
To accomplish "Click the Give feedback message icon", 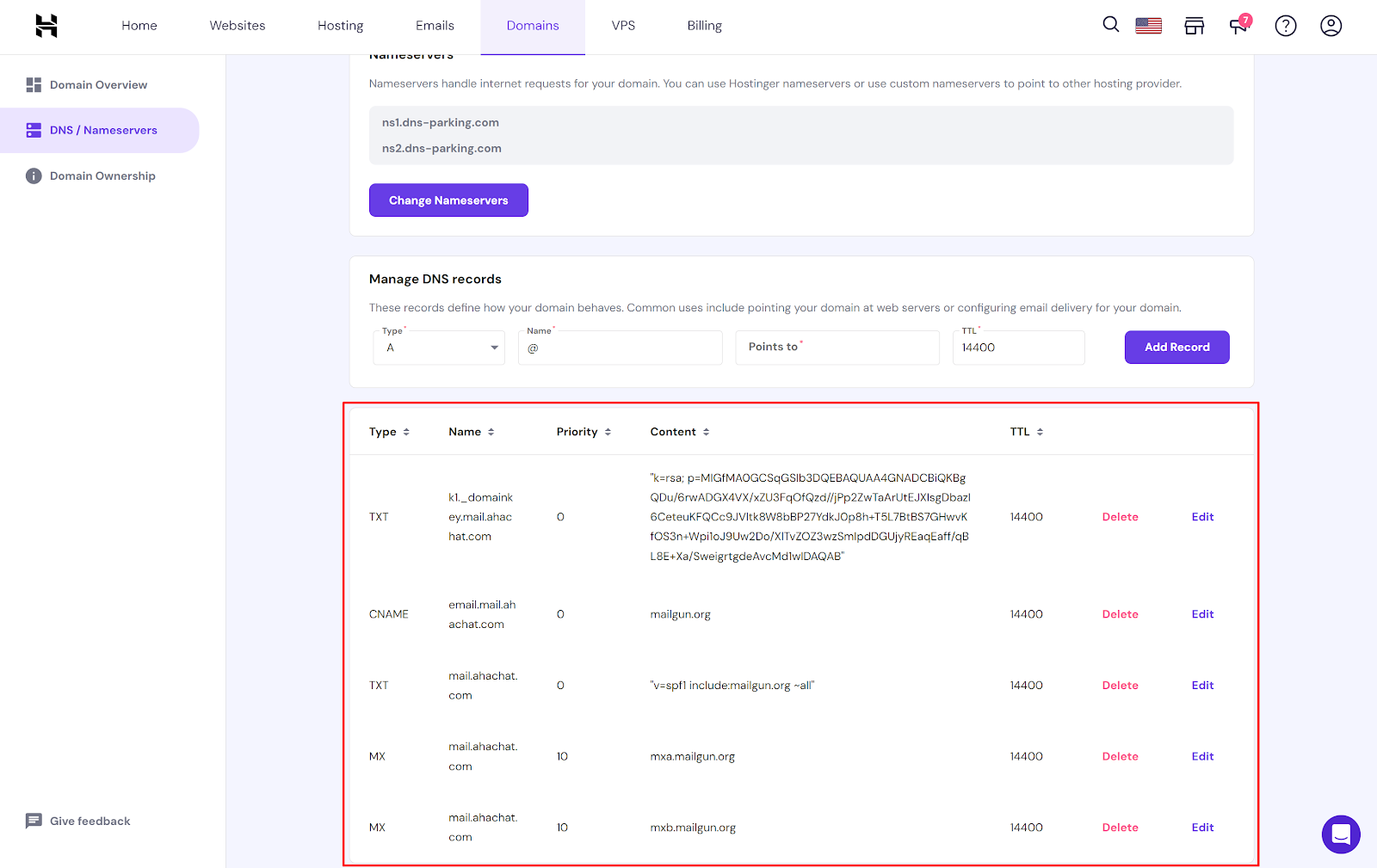I will pyautogui.click(x=34, y=821).
